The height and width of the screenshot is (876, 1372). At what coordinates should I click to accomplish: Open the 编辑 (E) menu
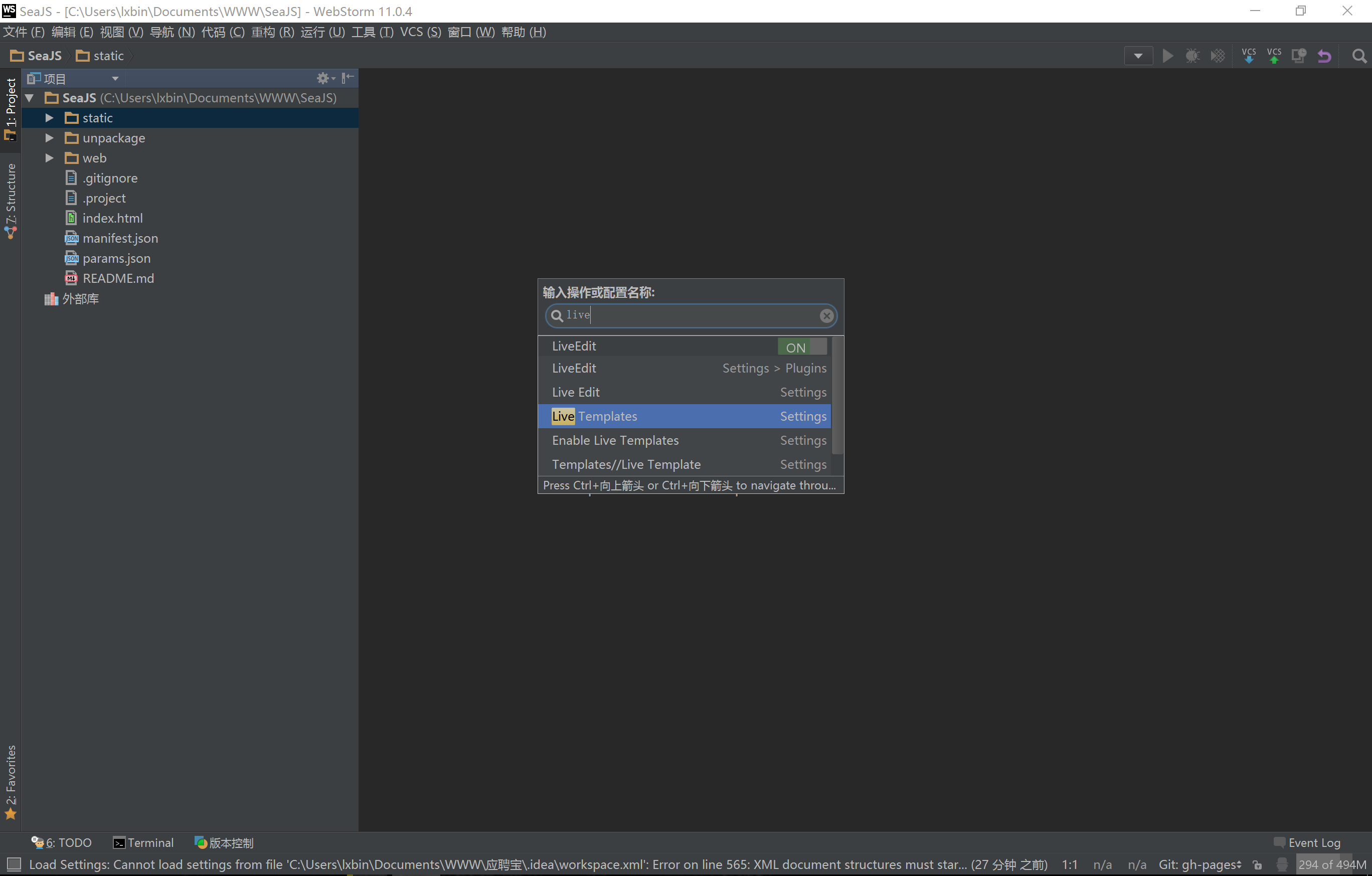[72, 32]
